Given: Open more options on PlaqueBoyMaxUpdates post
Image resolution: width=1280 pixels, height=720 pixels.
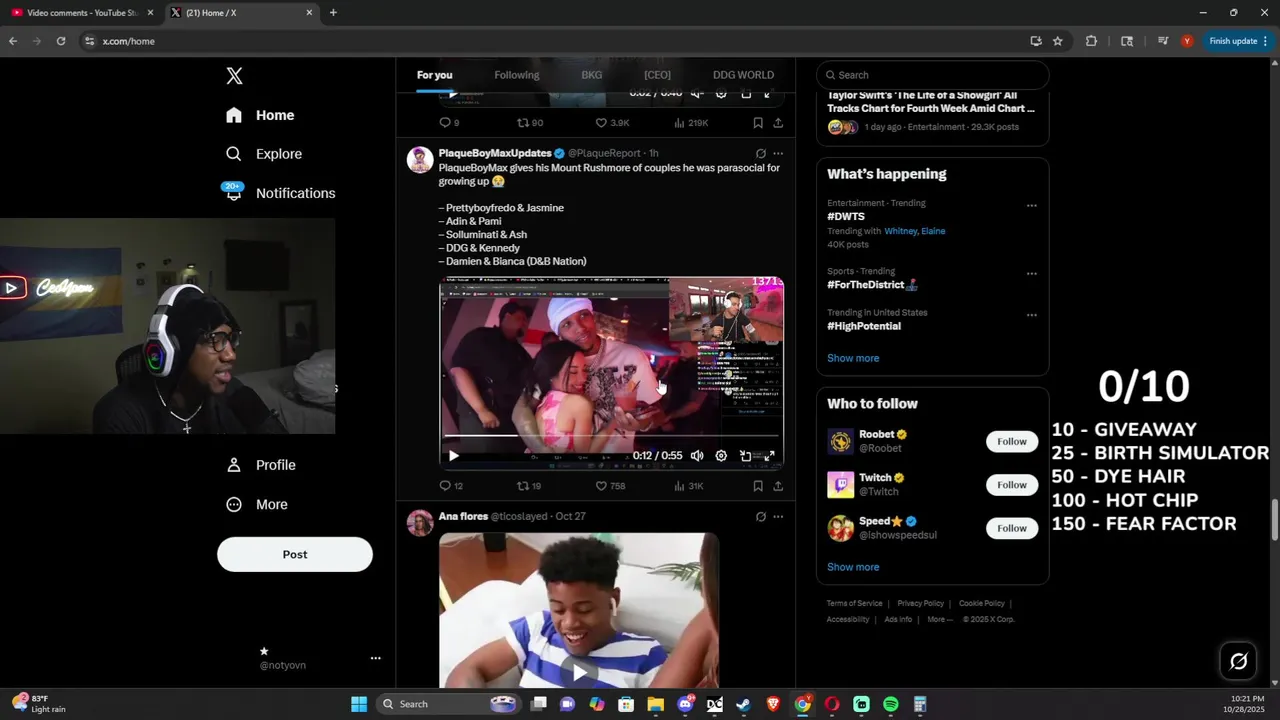Looking at the screenshot, I should coord(778,153).
